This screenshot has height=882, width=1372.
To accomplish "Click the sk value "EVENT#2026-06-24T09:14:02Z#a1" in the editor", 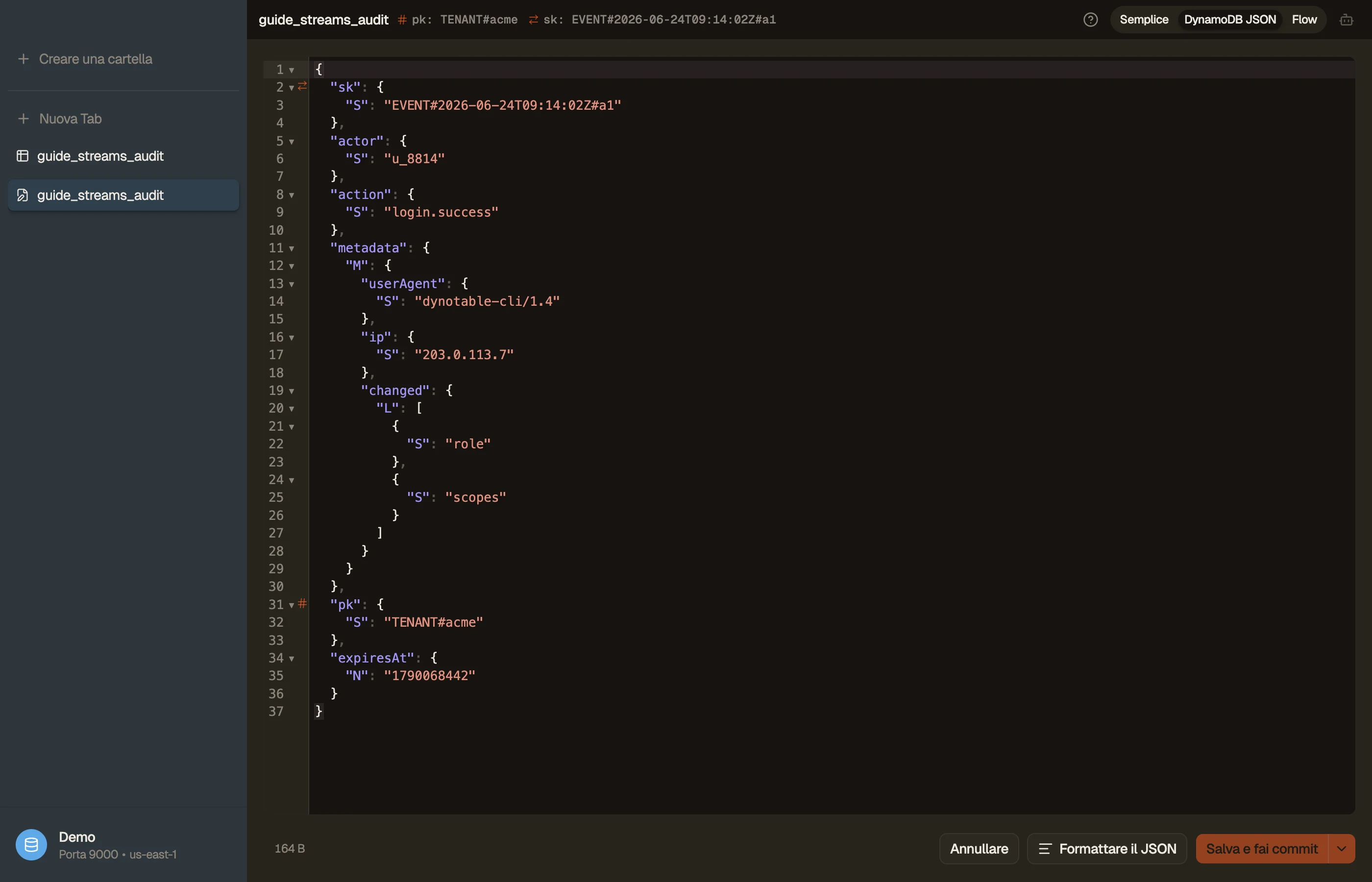I will 502,105.
